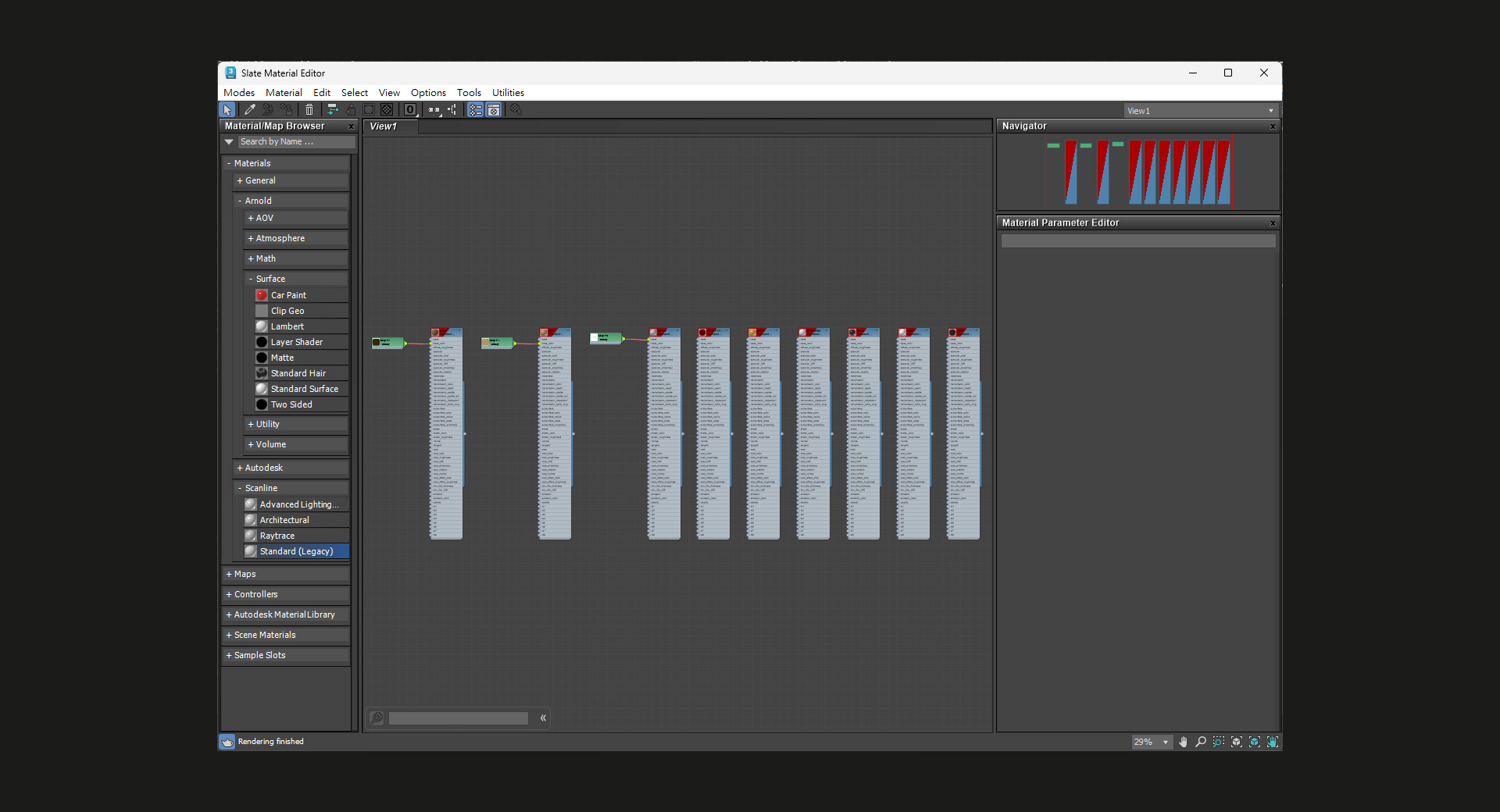Select the Advanced Lighting material
This screenshot has height=812, width=1500.
pyautogui.click(x=296, y=504)
